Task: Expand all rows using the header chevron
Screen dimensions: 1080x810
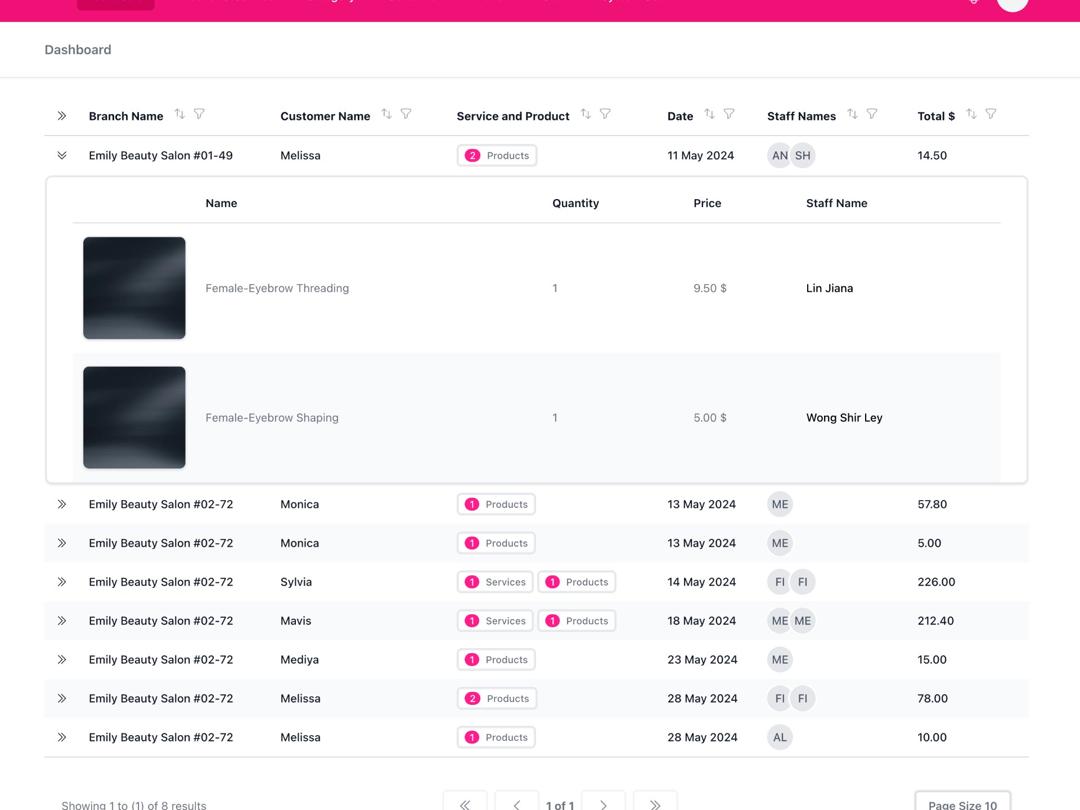Action: (62, 116)
